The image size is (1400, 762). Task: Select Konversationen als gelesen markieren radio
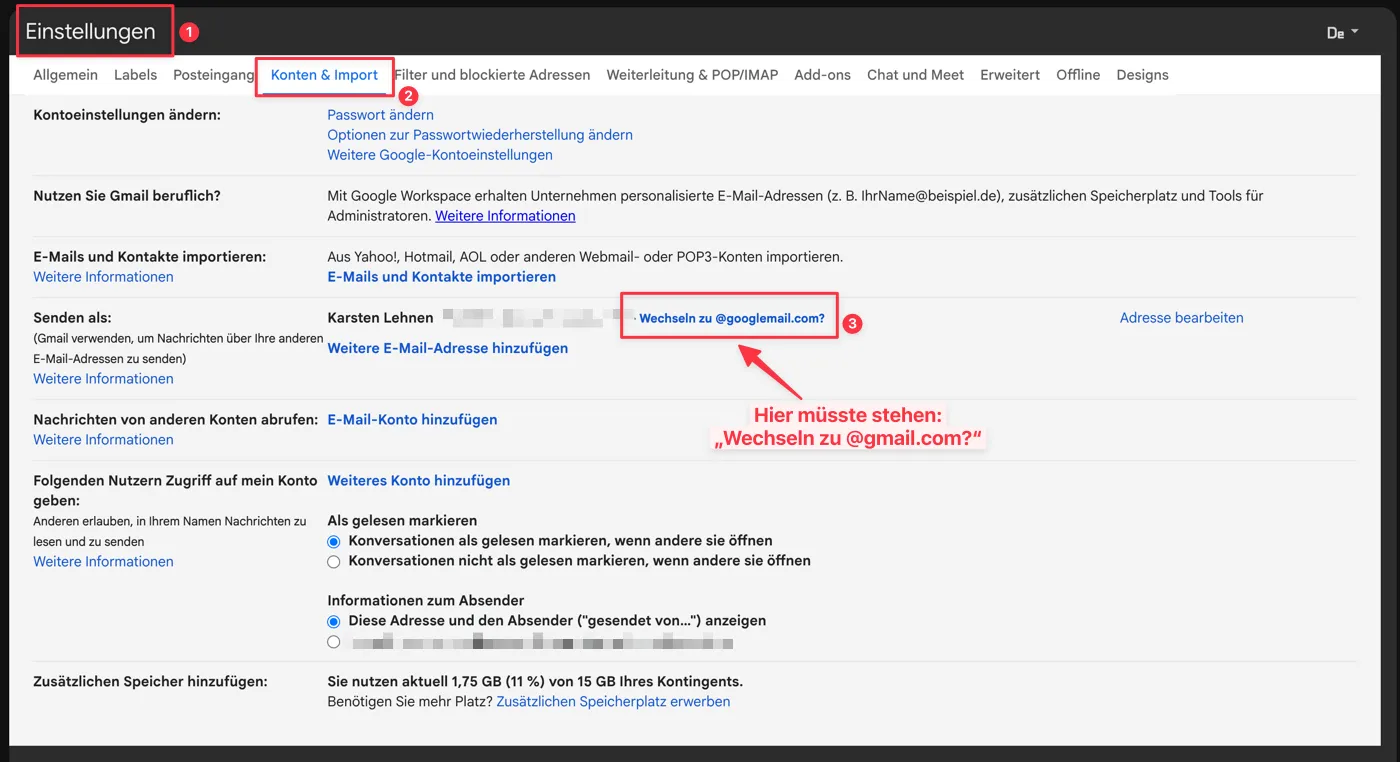click(x=334, y=541)
